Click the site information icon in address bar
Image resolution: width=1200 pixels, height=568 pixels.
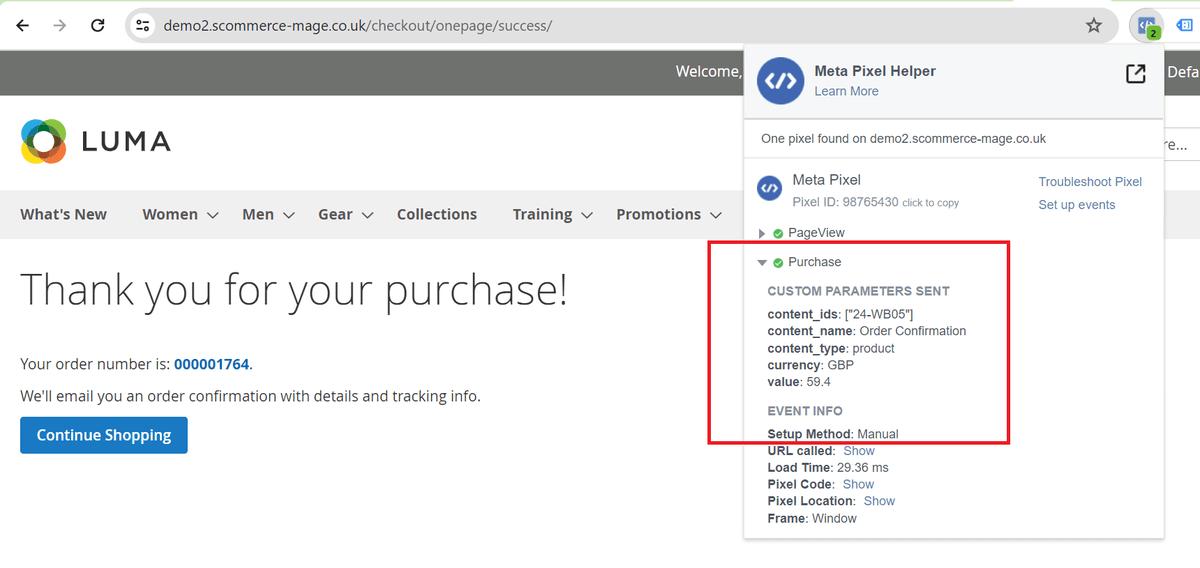point(143,25)
